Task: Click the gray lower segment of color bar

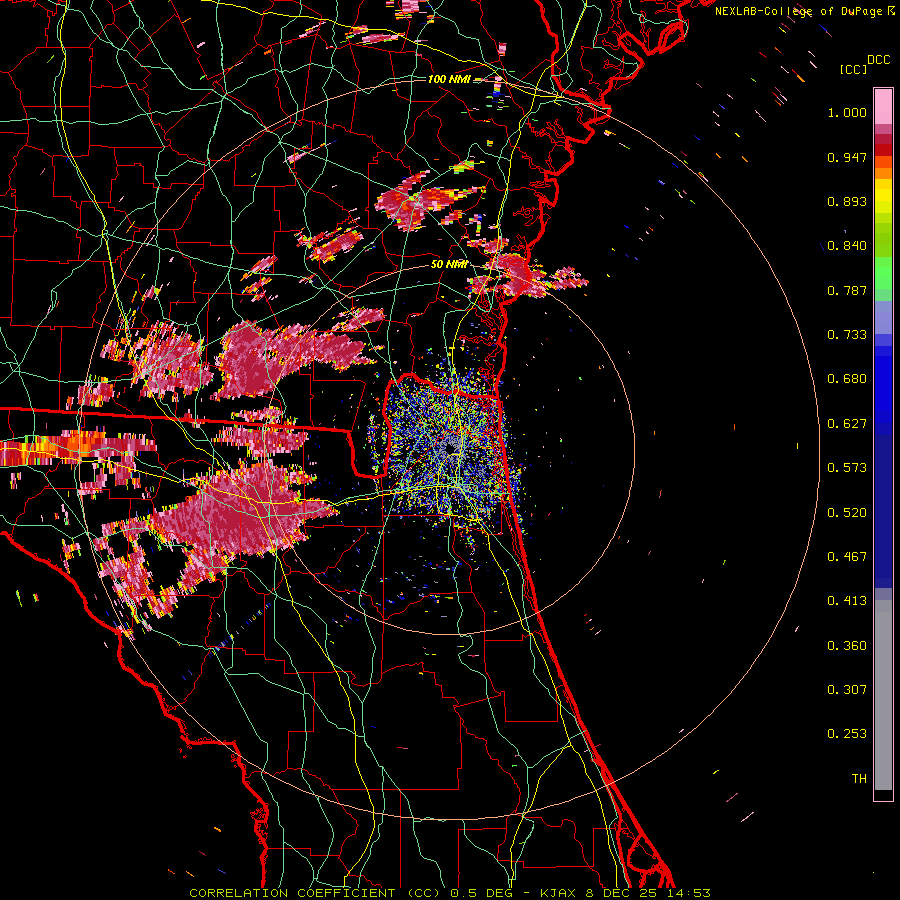Action: click(x=883, y=695)
